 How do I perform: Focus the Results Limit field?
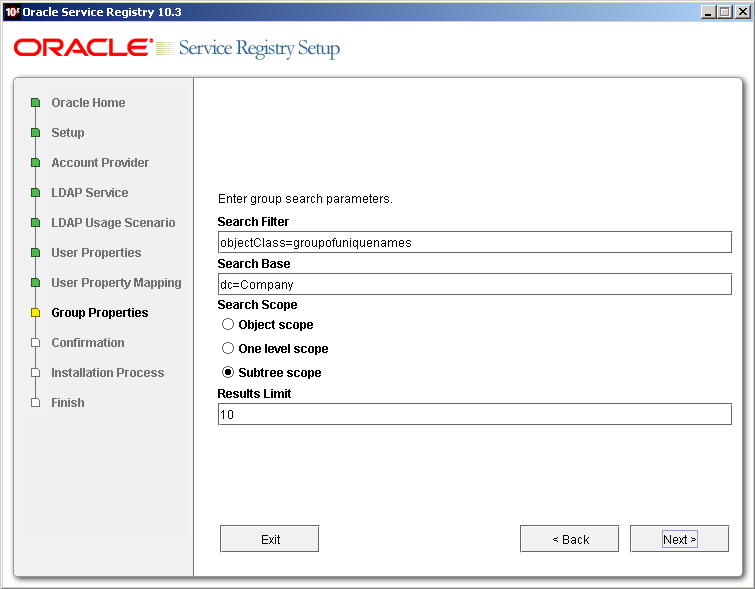point(475,414)
